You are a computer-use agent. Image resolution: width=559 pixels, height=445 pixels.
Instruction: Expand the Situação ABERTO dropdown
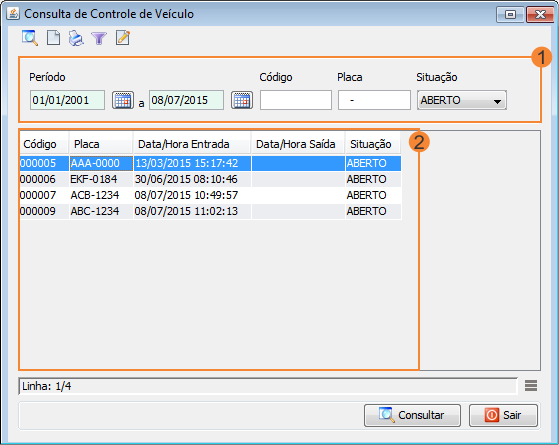(462, 100)
